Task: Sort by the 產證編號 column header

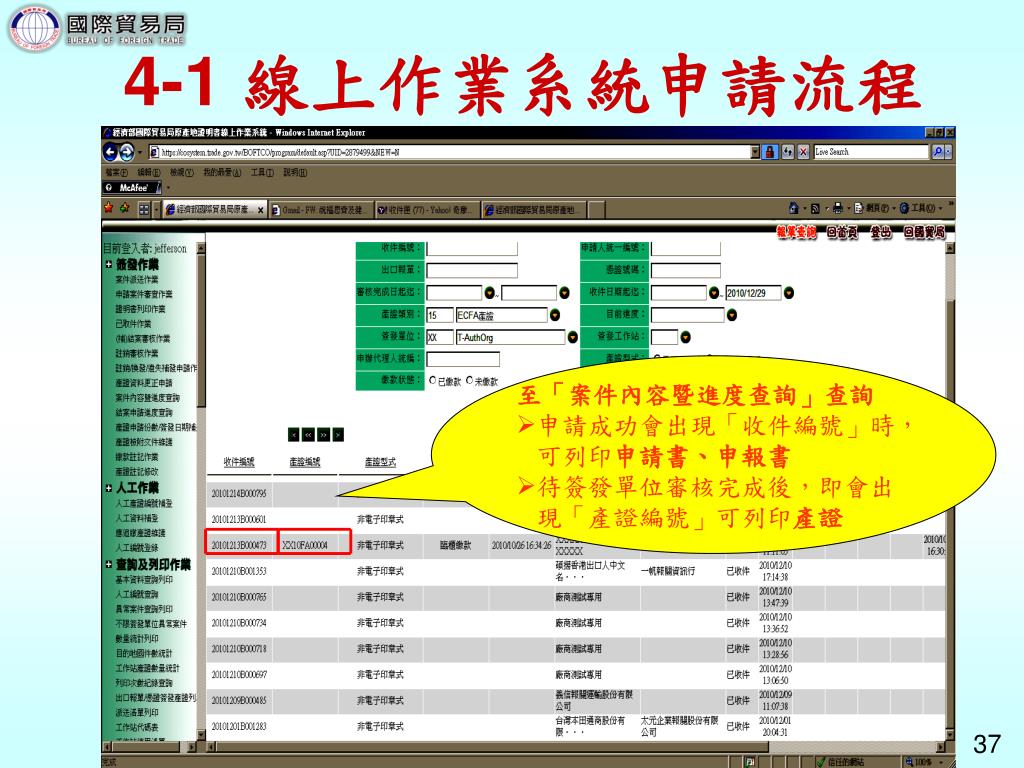Action: tap(305, 462)
